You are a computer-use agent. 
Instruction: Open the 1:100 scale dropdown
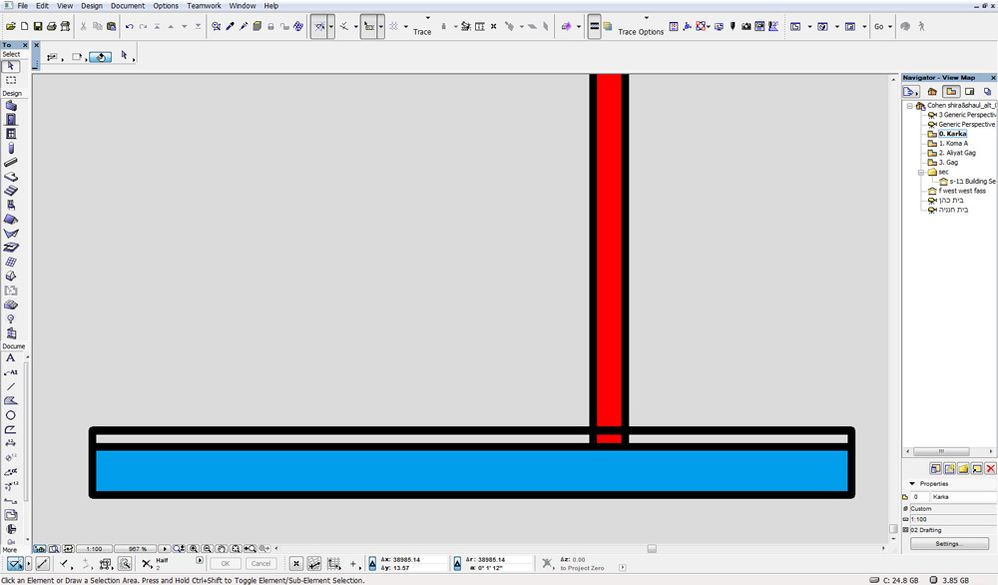tap(94, 548)
